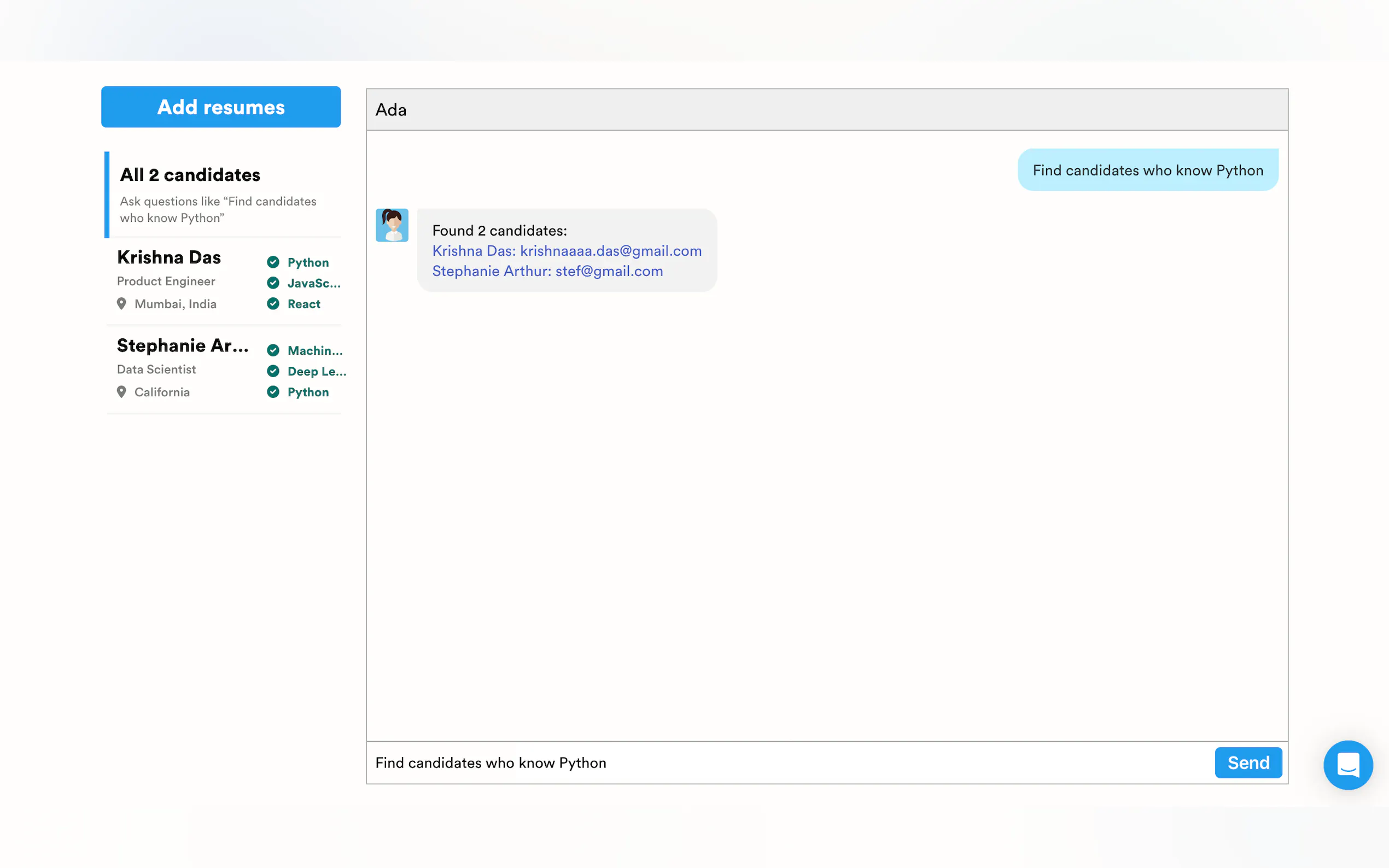
Task: Open the chat support widget bubble
Action: point(1347,765)
